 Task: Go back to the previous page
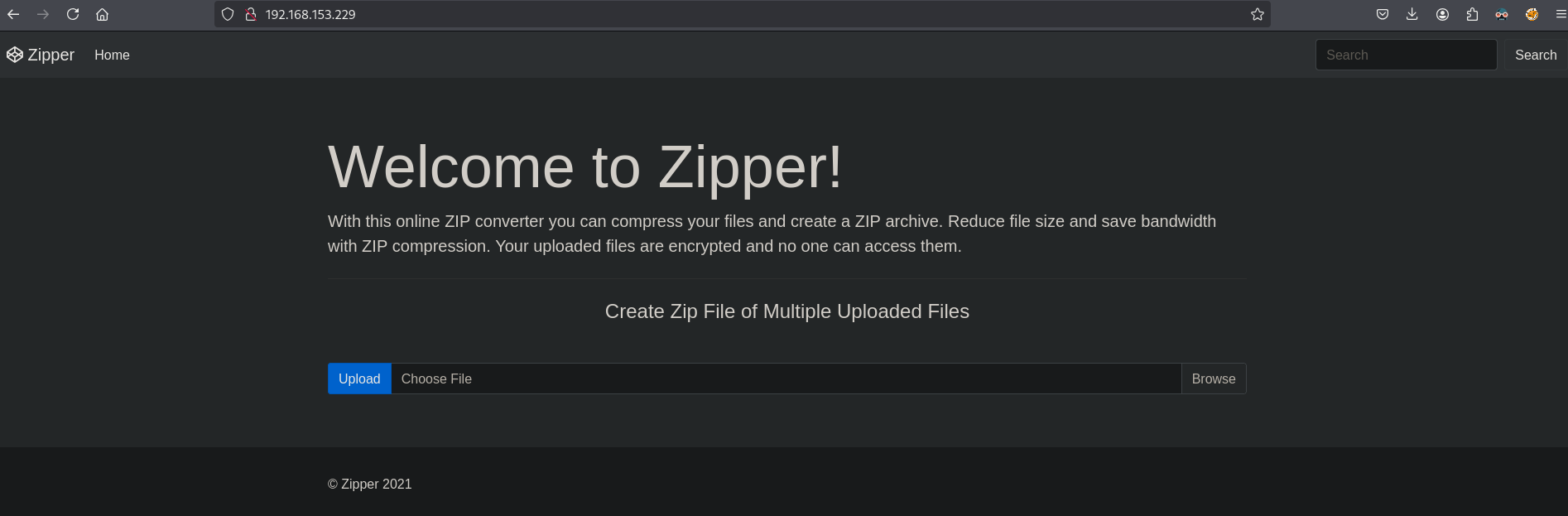tap(13, 14)
